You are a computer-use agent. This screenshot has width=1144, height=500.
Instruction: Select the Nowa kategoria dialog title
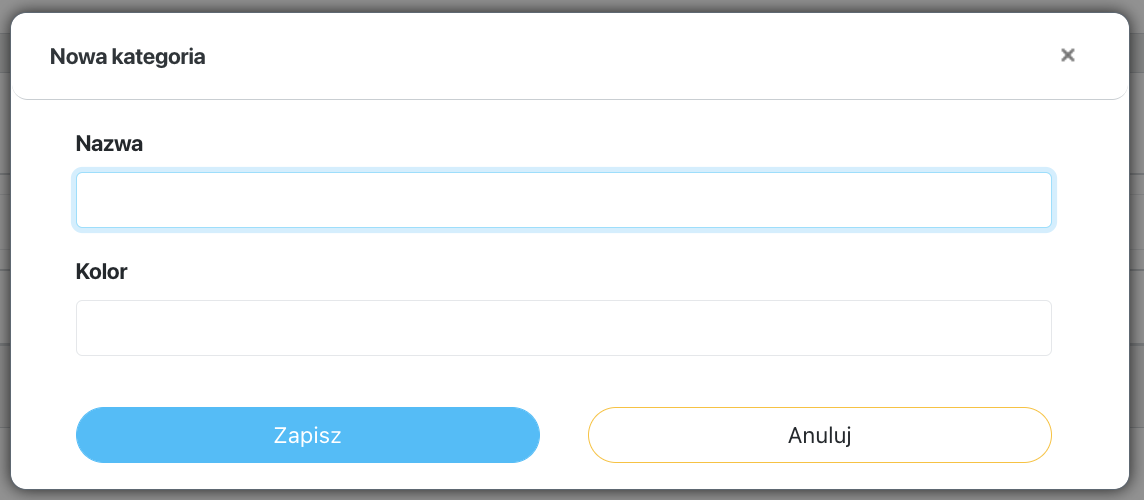(127, 56)
